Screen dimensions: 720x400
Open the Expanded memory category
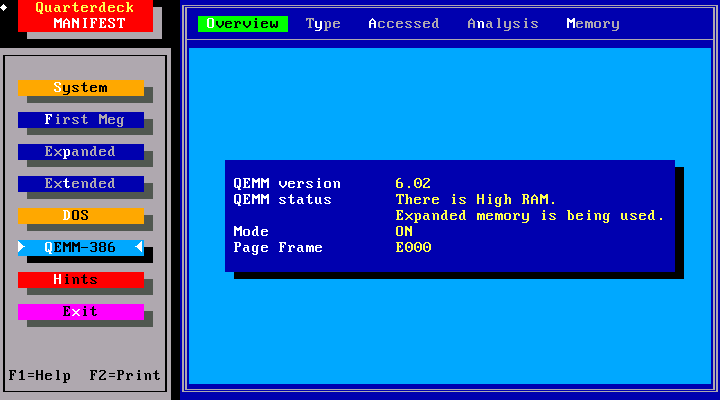pos(81,152)
